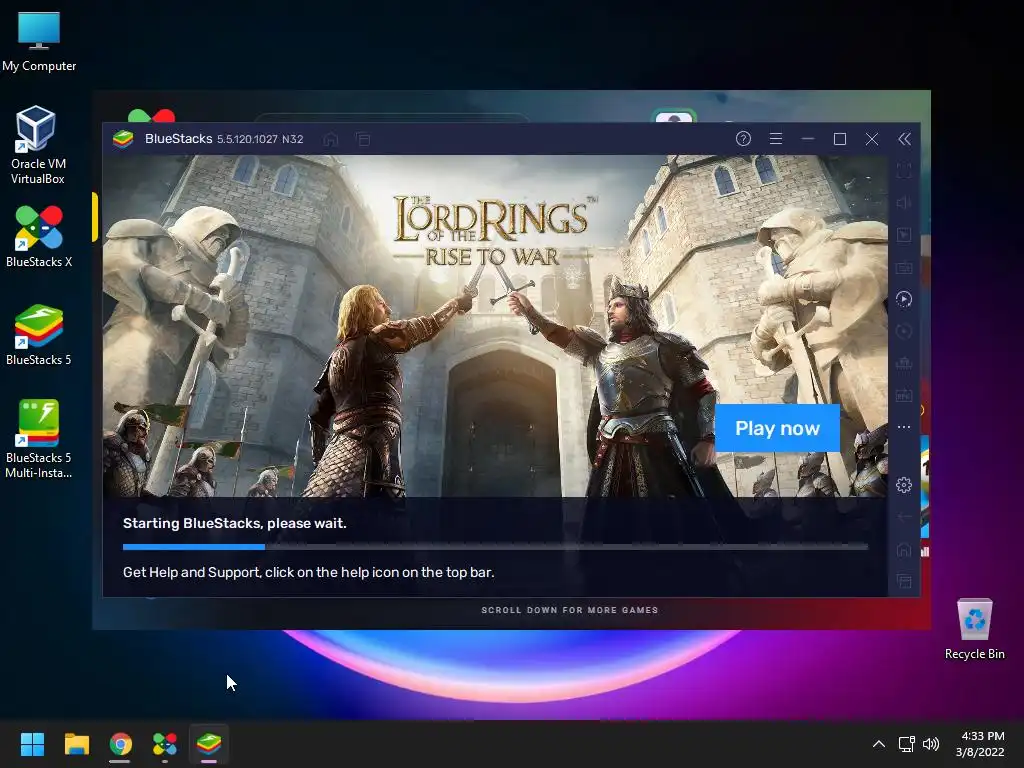
Task: Click the multi-instance tabs icon in title bar
Action: click(x=362, y=139)
